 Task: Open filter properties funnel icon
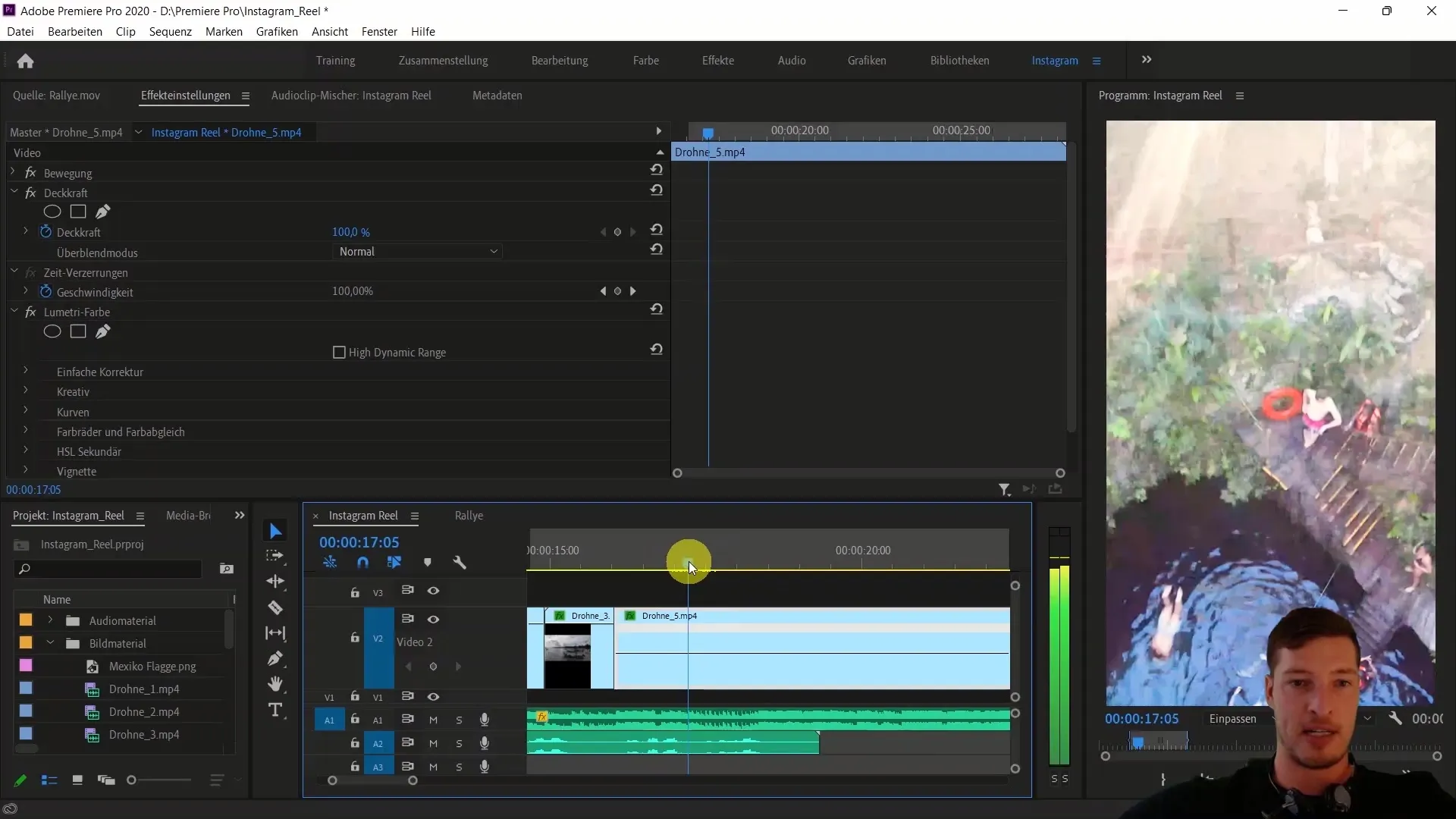[x=1005, y=490]
